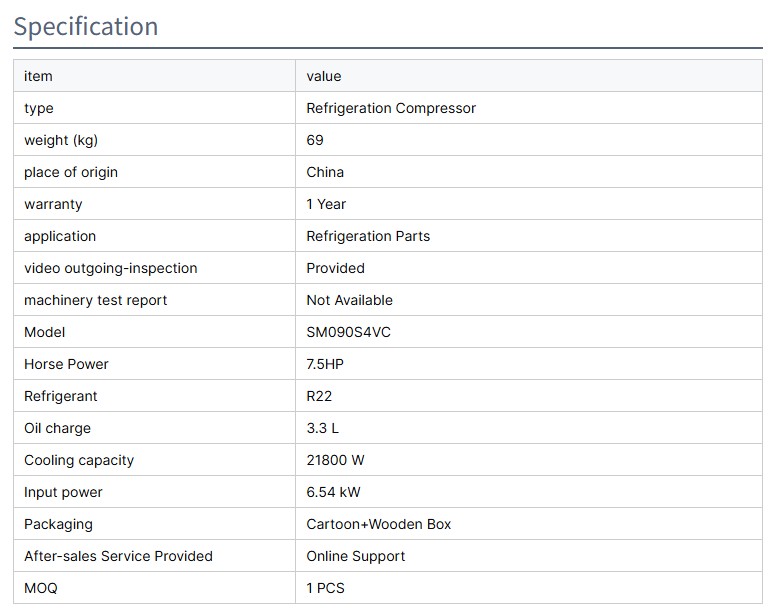Image resolution: width=775 pixels, height=615 pixels.
Task: Click the video outgoing-inspection label
Action: point(111,268)
